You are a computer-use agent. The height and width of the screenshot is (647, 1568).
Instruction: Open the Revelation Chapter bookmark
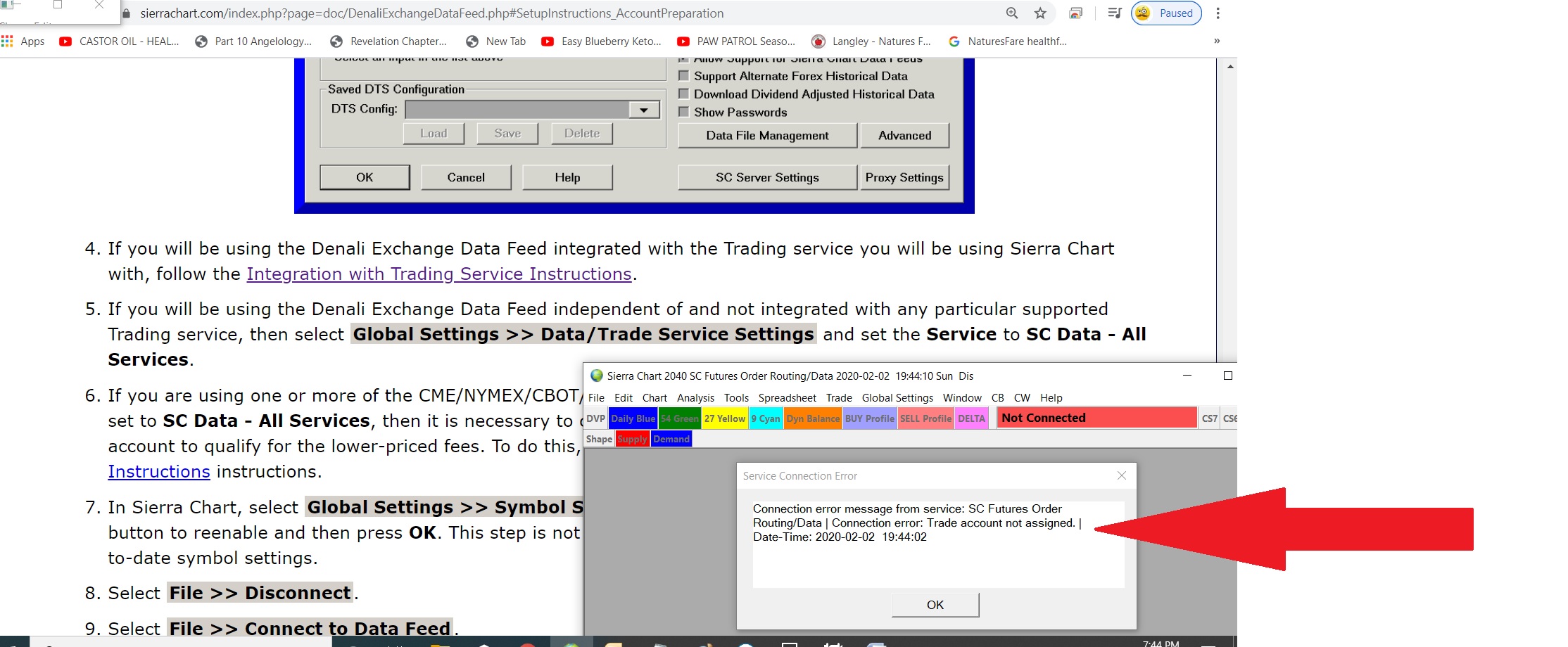388,41
